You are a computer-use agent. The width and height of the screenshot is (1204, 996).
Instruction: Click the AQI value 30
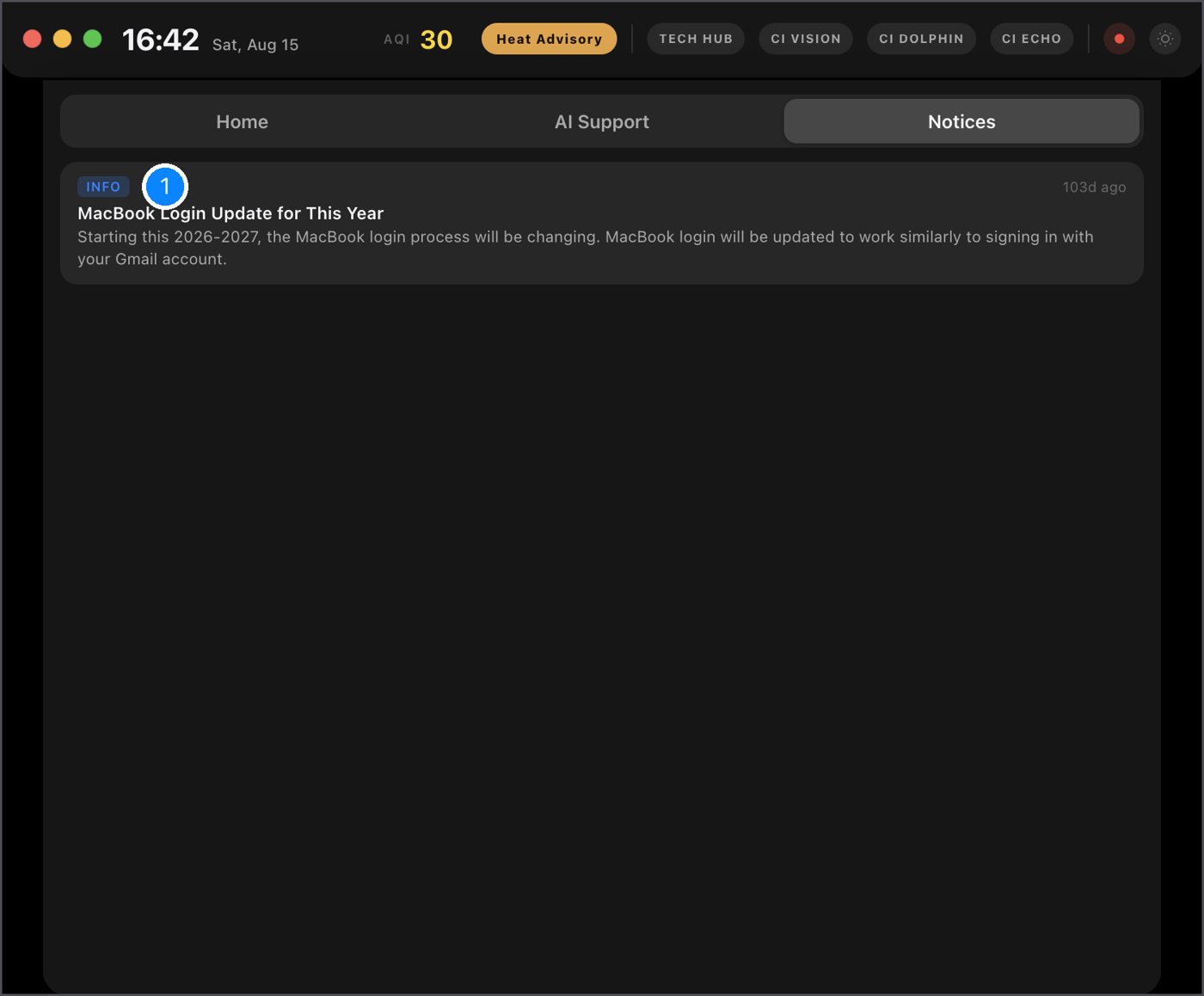click(436, 40)
